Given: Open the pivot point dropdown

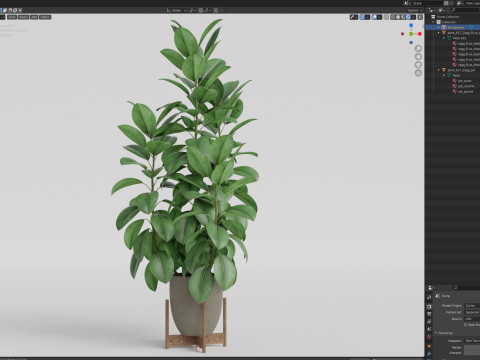Looking at the screenshot, I should point(193,10).
